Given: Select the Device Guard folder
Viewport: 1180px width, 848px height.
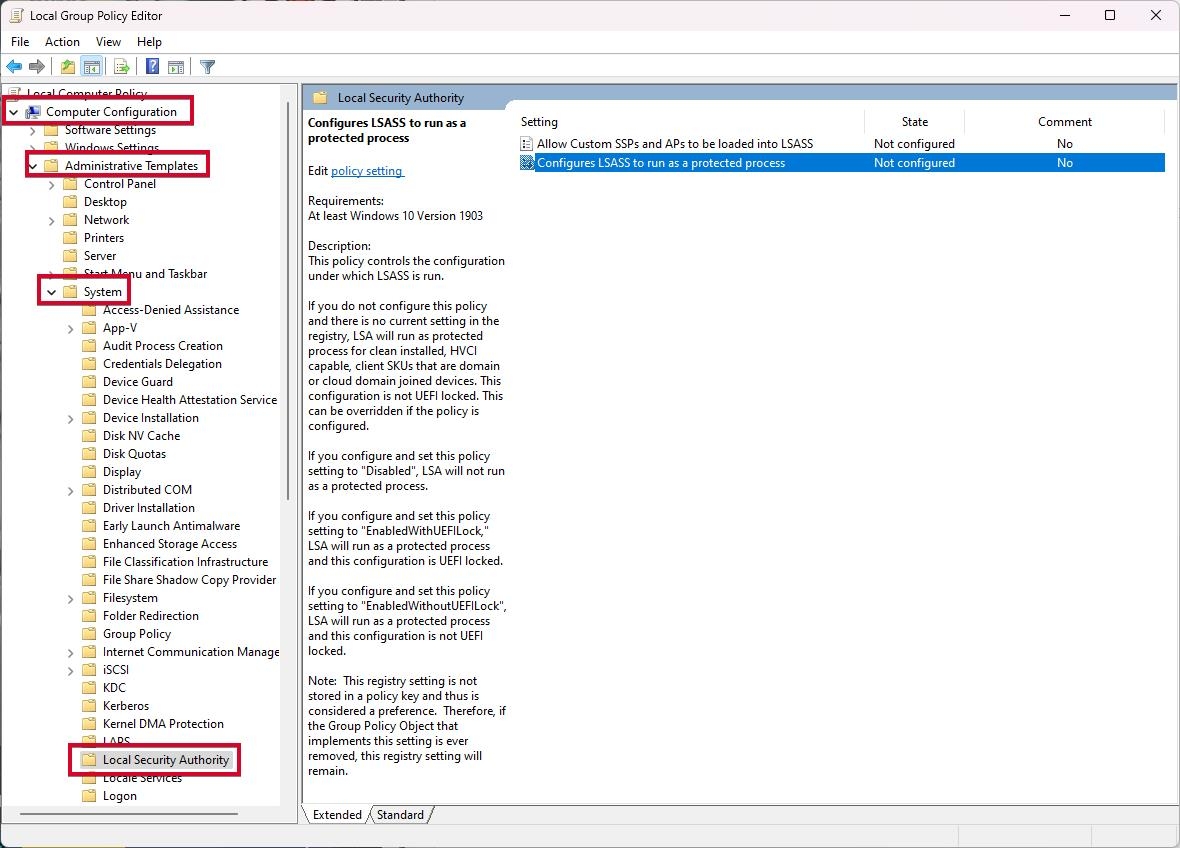Looking at the screenshot, I should tap(138, 381).
